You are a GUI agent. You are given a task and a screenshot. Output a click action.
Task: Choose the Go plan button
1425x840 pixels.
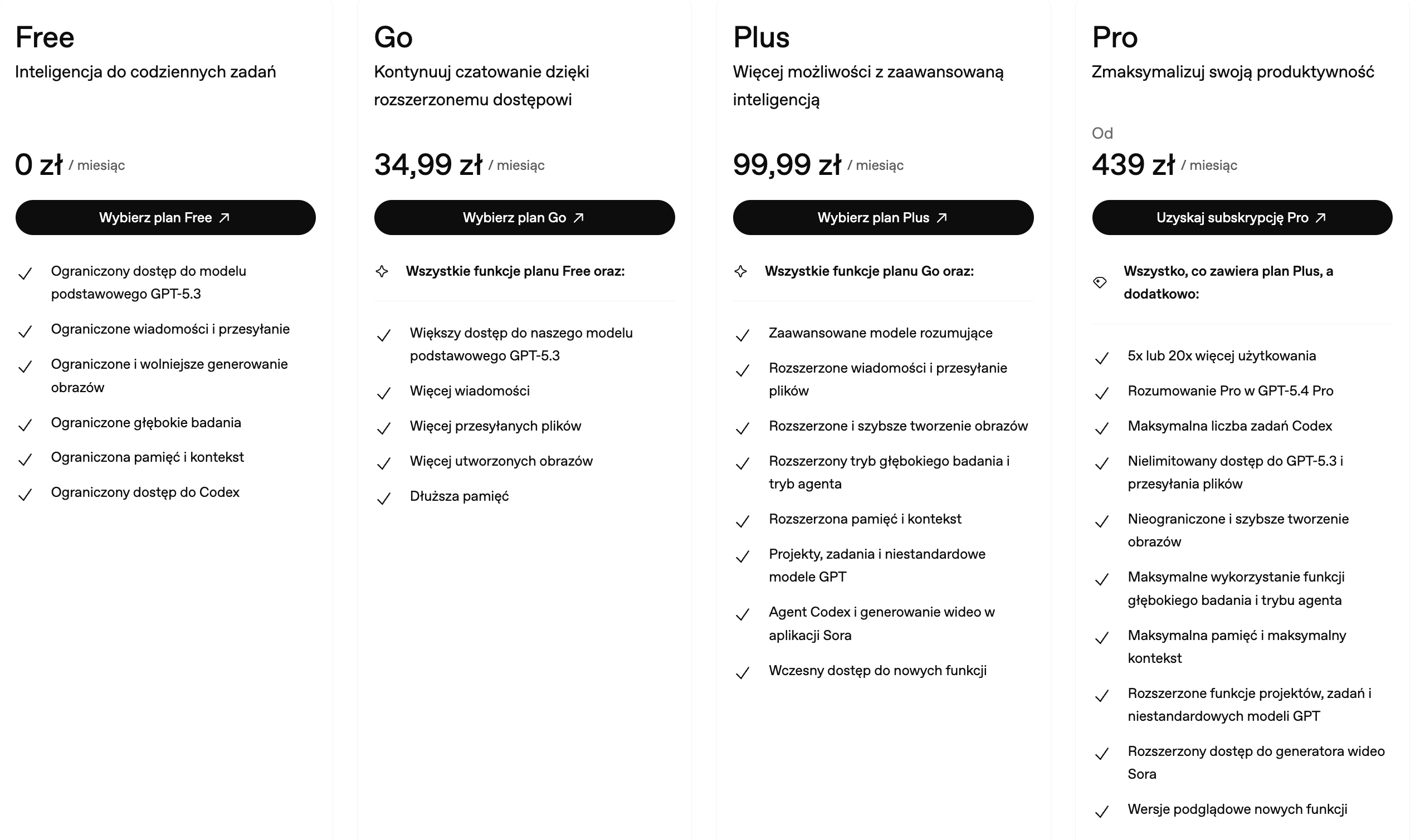tap(524, 217)
